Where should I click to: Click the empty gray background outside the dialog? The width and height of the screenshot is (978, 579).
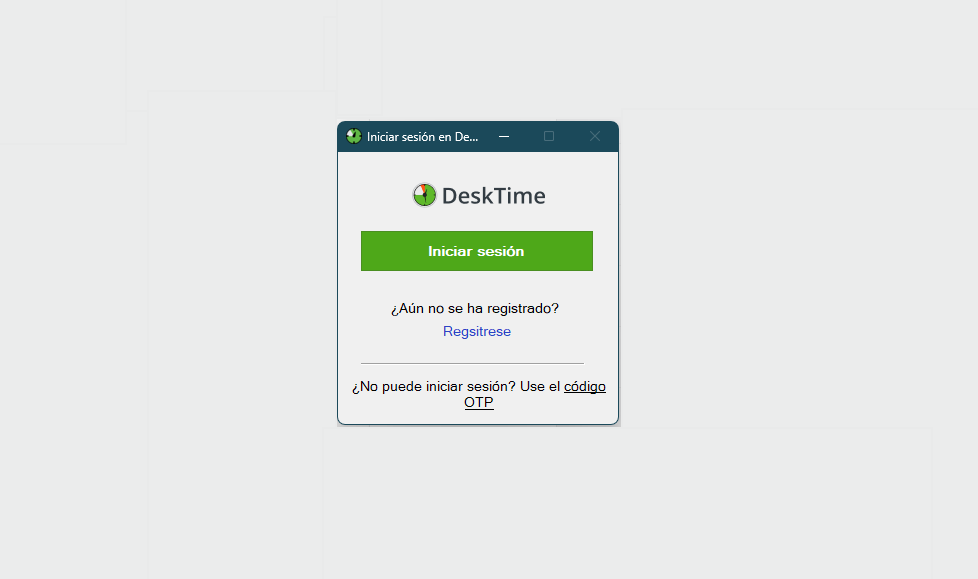coord(780,281)
